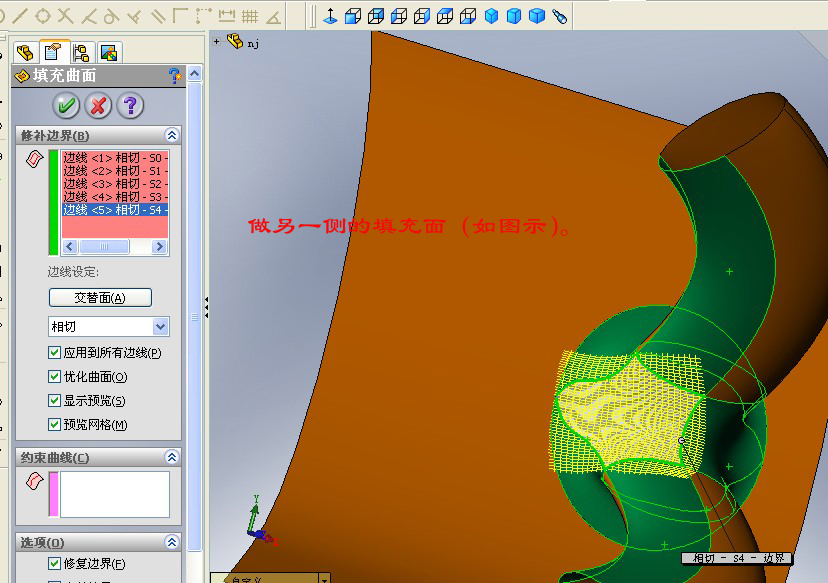
Task: Click the panel scroll-up arrow button
Action: [x=195, y=74]
